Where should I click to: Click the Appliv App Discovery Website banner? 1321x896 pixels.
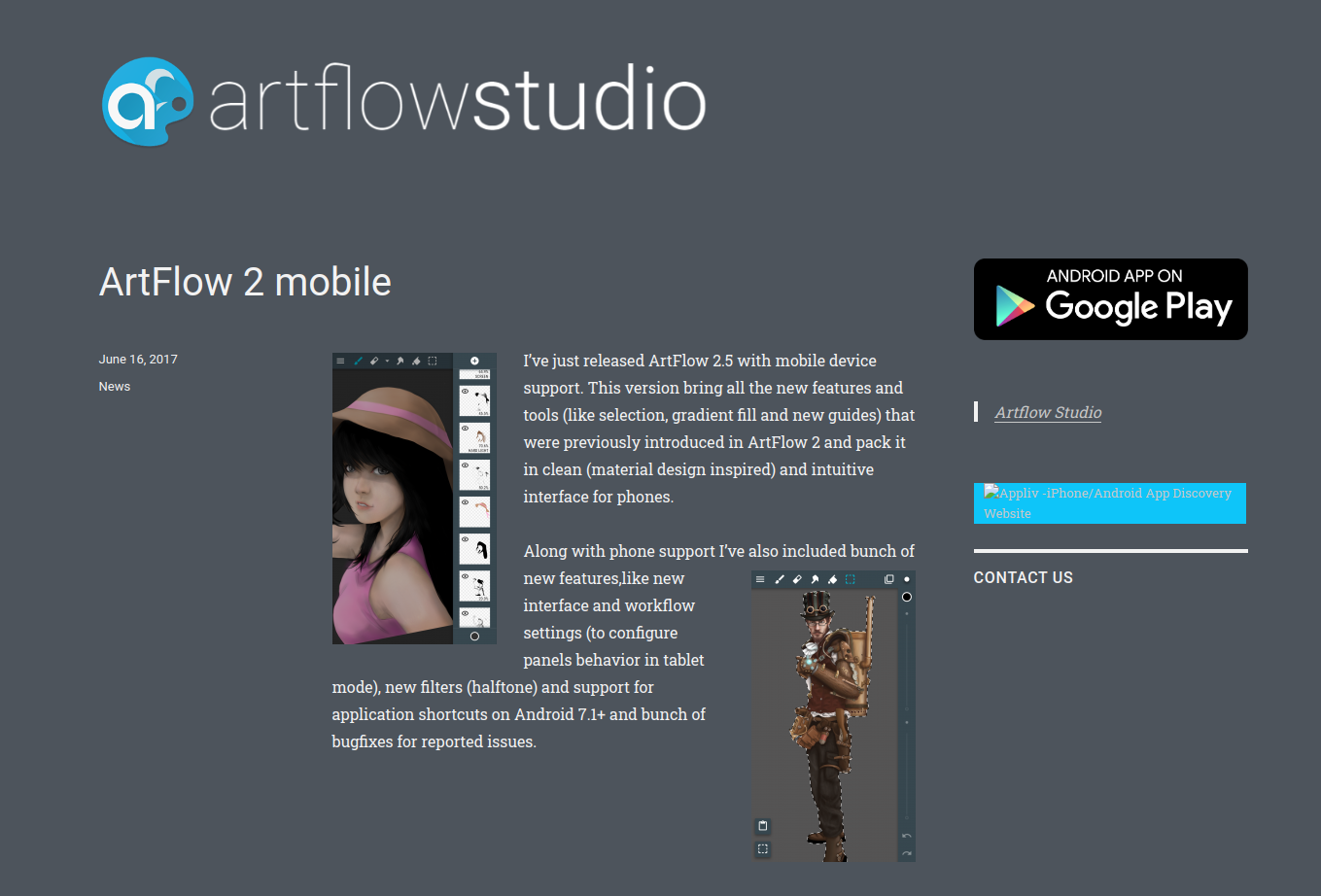click(x=1110, y=503)
